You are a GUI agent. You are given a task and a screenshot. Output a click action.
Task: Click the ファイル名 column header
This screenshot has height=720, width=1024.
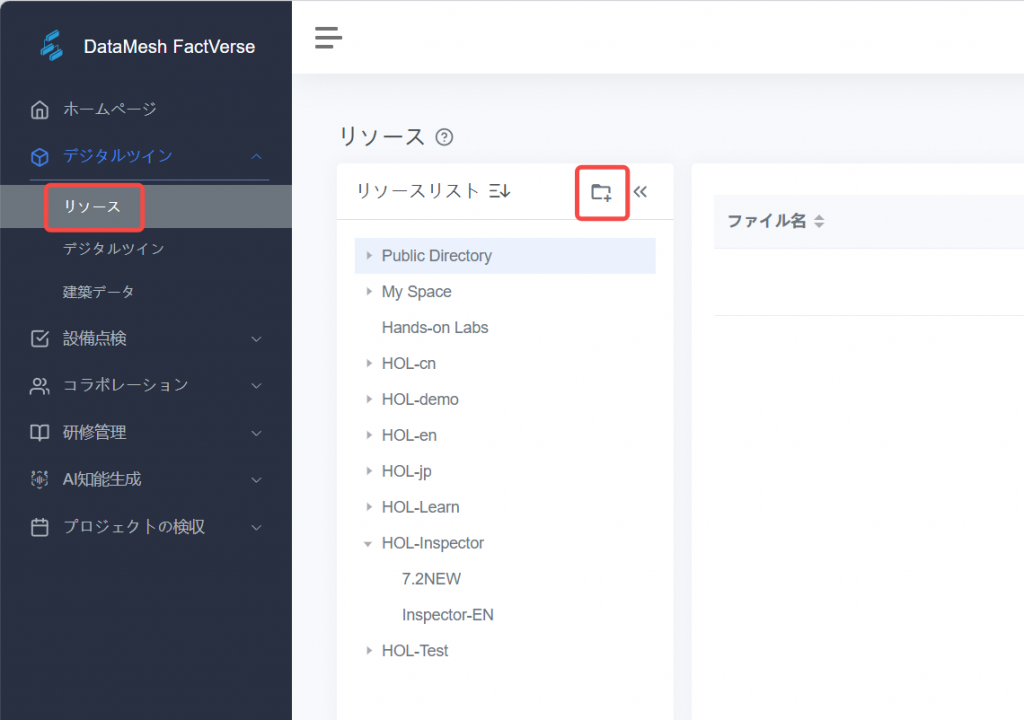[x=767, y=221]
